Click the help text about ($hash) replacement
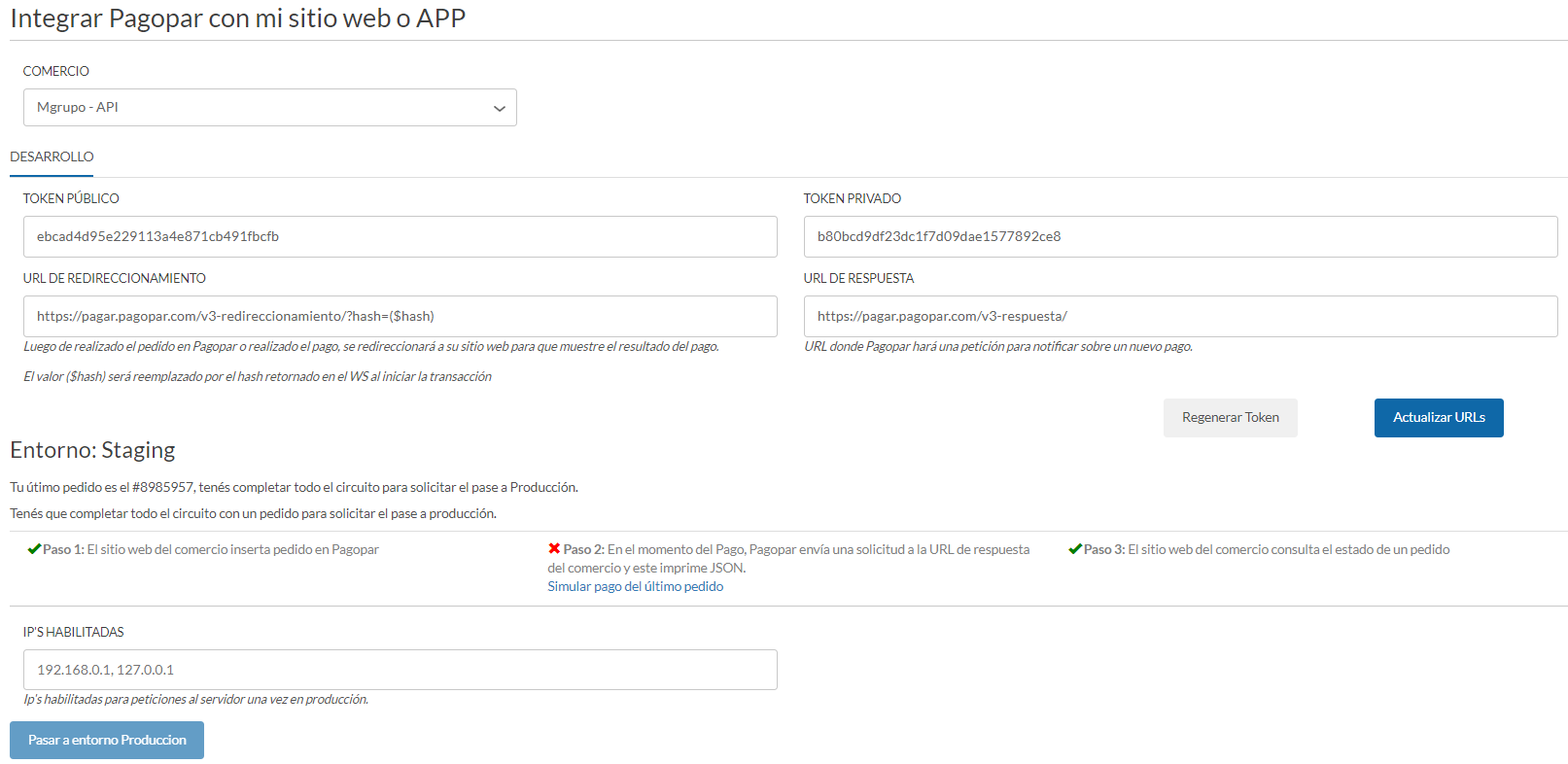 tap(258, 376)
